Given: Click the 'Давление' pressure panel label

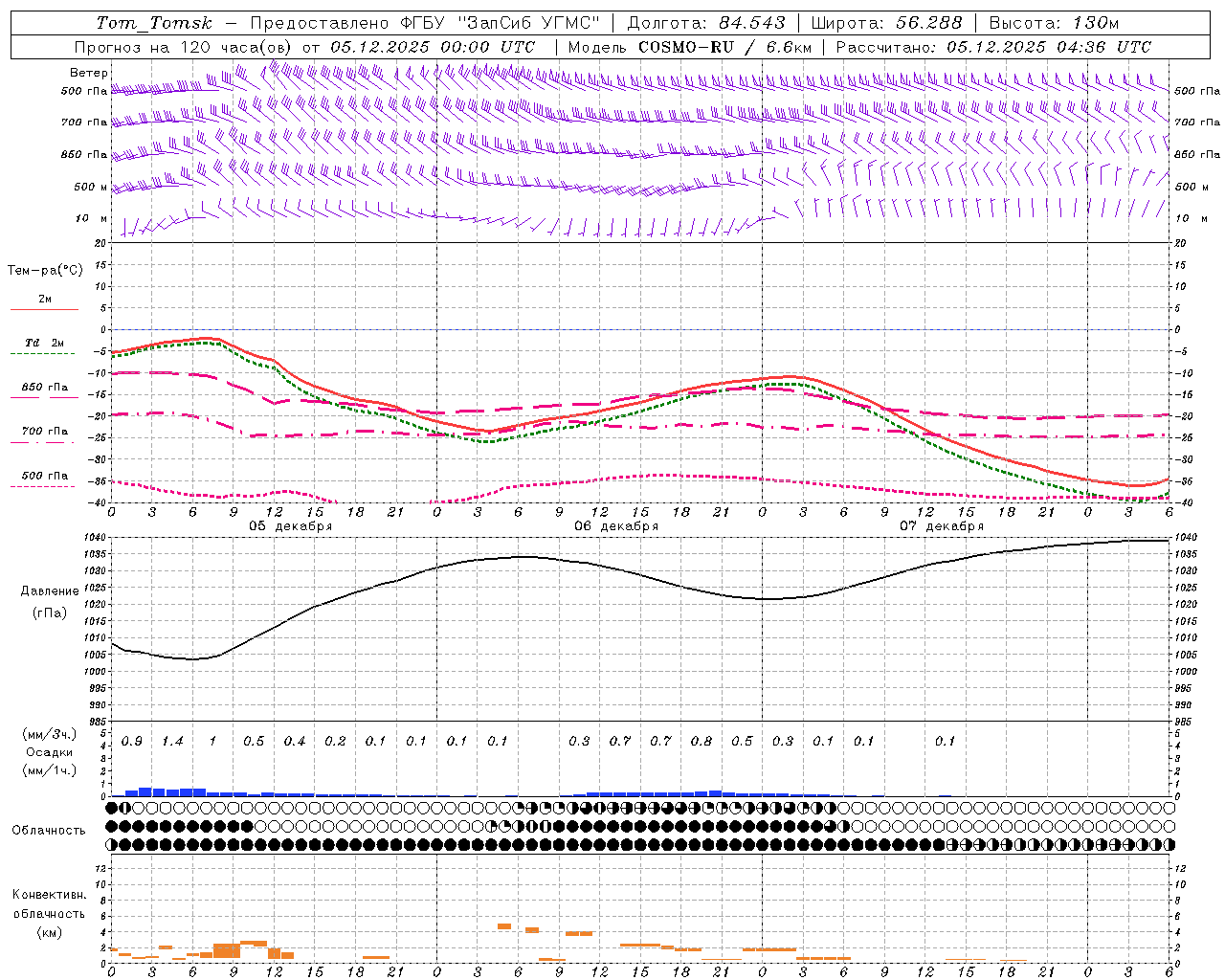Looking at the screenshot, I should tap(49, 591).
